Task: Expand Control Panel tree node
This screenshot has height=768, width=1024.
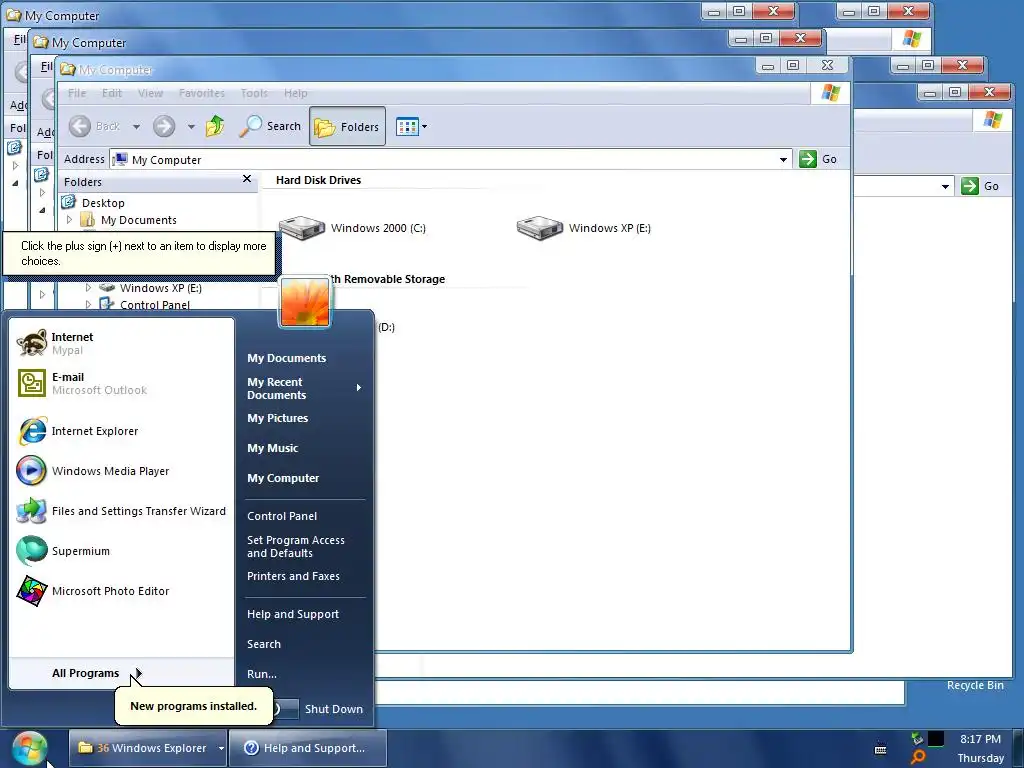Action: coord(88,304)
